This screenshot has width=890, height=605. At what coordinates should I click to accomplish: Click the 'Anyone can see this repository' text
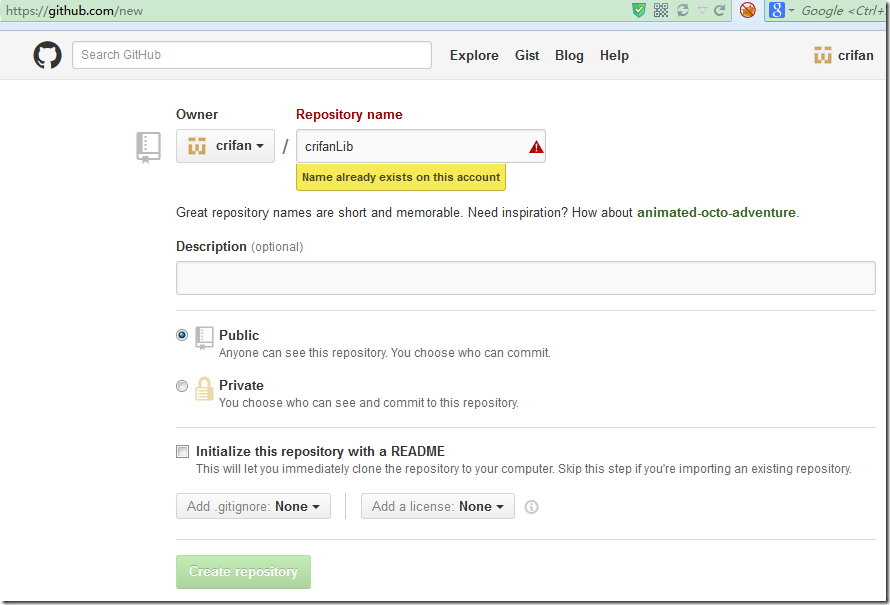click(x=385, y=353)
